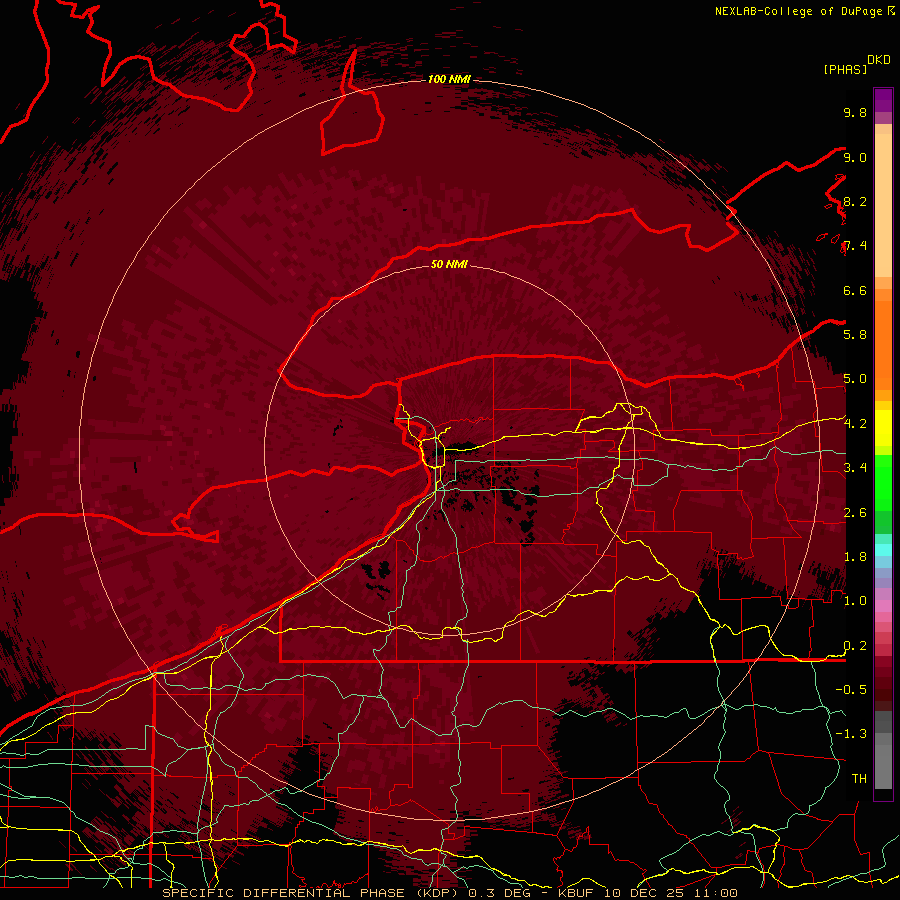Viewport: 900px width, 900px height.
Task: Click the 9.8 value on the color scale
Action: tap(855, 112)
